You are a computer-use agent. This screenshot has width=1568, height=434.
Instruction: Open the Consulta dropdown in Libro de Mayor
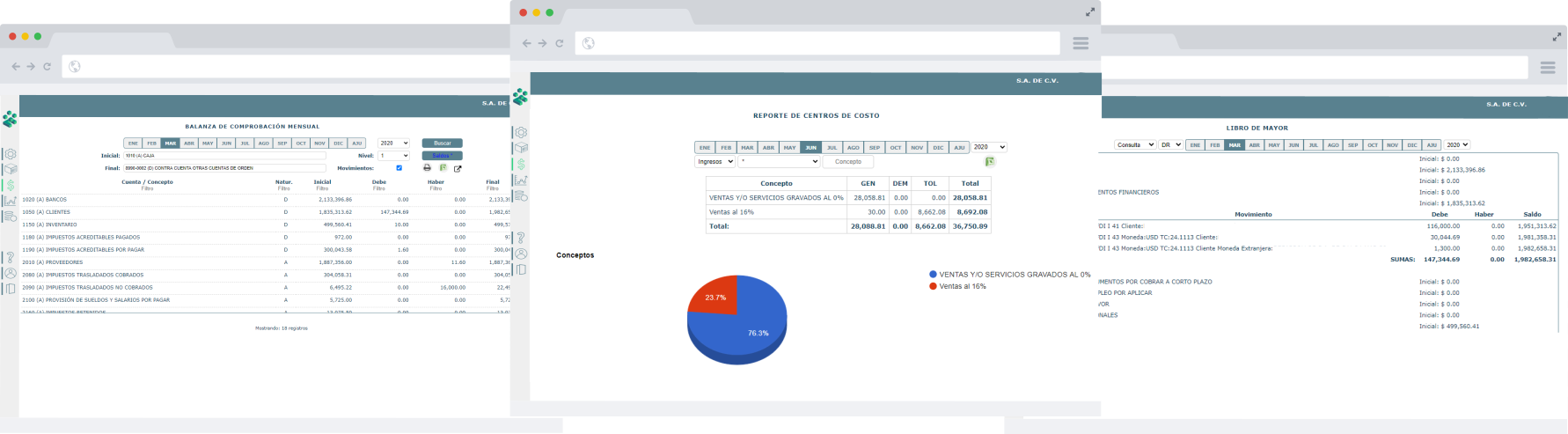click(x=1134, y=145)
